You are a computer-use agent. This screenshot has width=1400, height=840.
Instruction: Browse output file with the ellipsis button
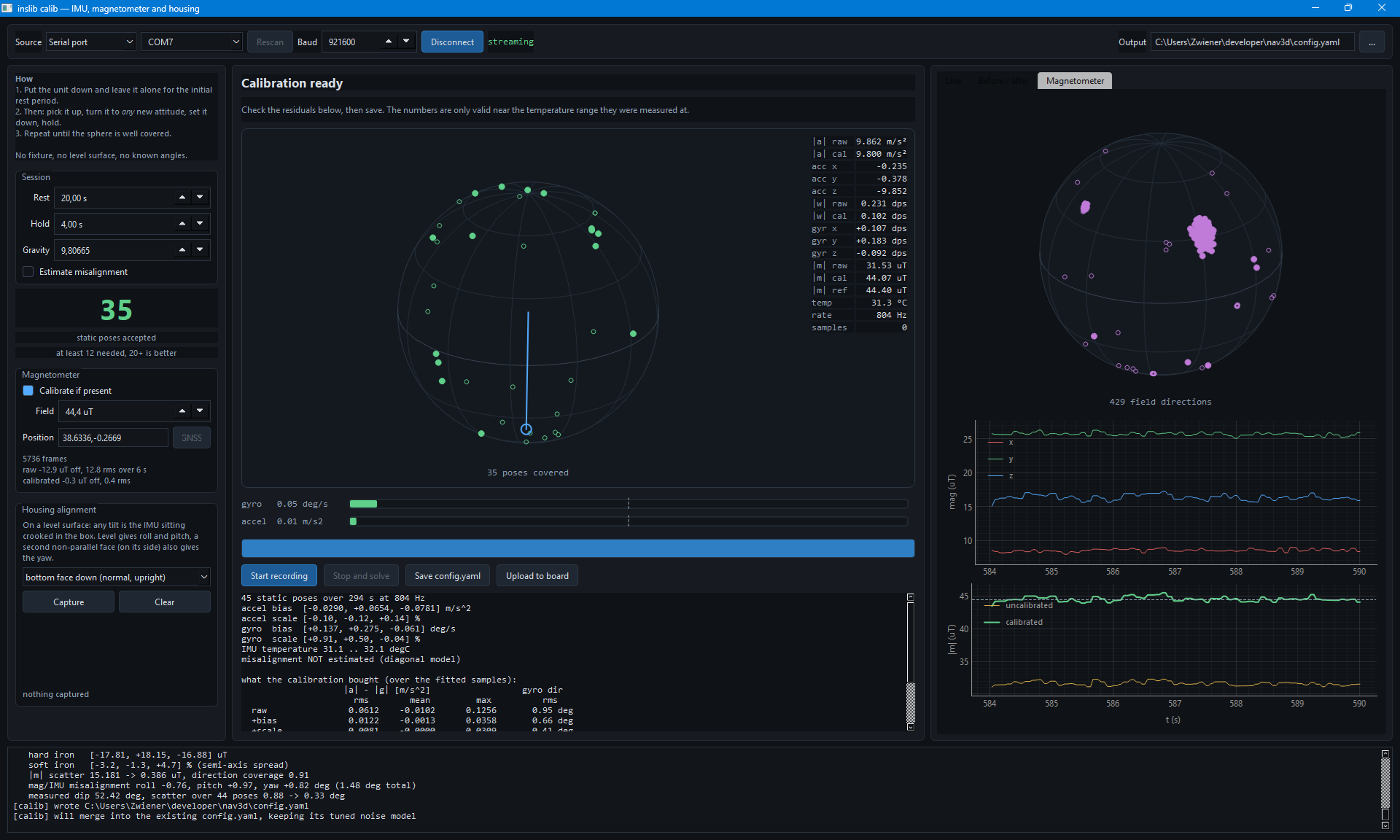point(1372,42)
